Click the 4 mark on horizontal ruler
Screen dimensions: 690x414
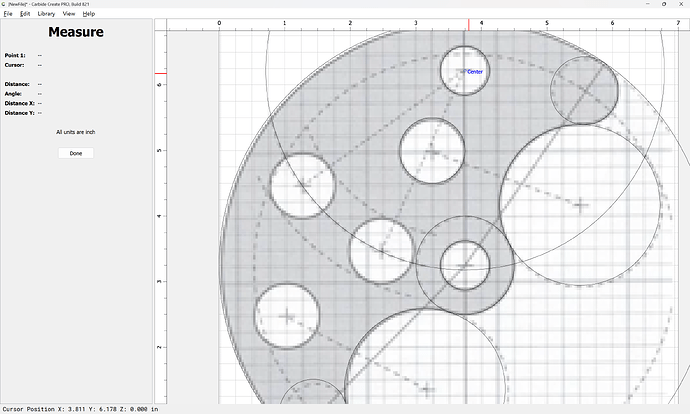(481, 23)
